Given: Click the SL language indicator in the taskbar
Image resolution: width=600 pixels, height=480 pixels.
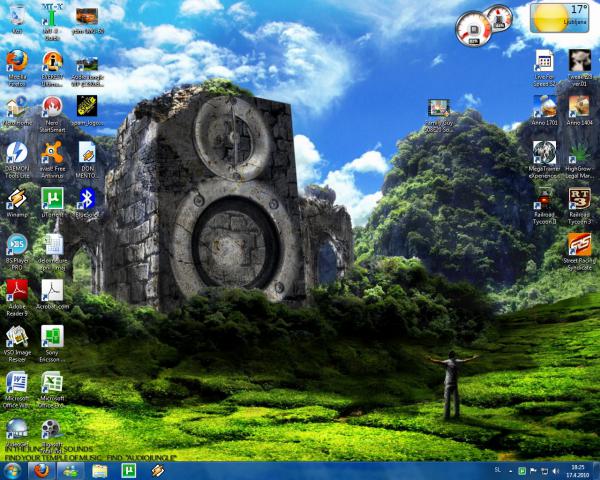Looking at the screenshot, I should tap(498, 470).
